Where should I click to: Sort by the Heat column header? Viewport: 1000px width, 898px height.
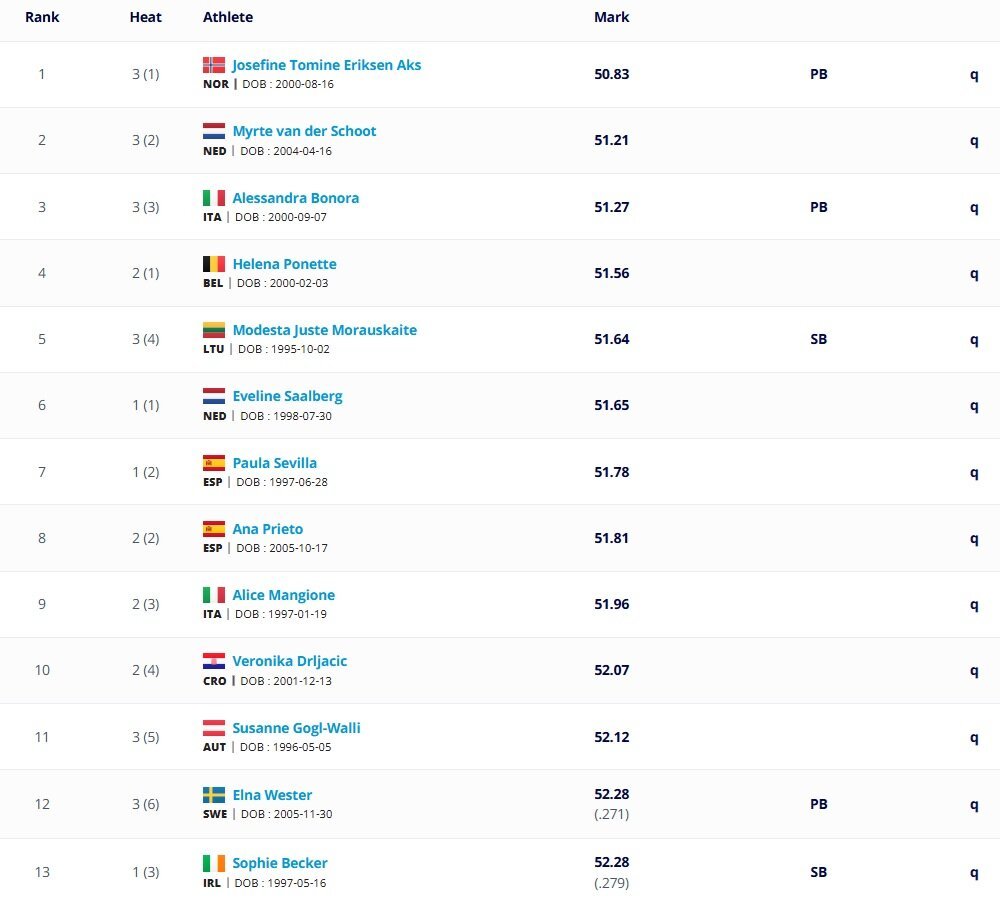[x=145, y=17]
